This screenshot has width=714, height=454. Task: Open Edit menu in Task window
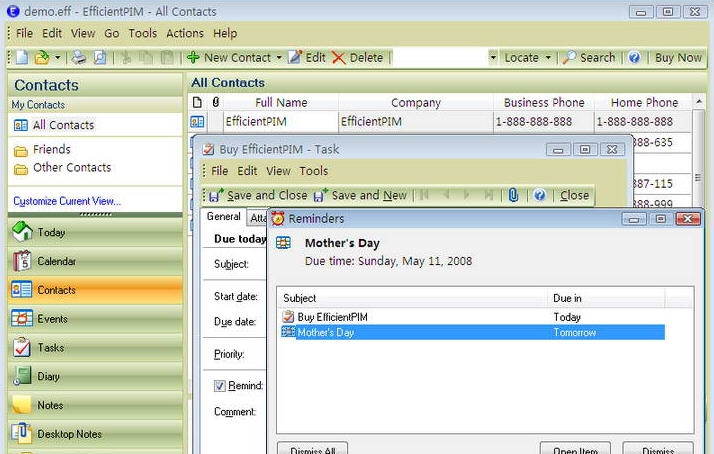(x=247, y=171)
